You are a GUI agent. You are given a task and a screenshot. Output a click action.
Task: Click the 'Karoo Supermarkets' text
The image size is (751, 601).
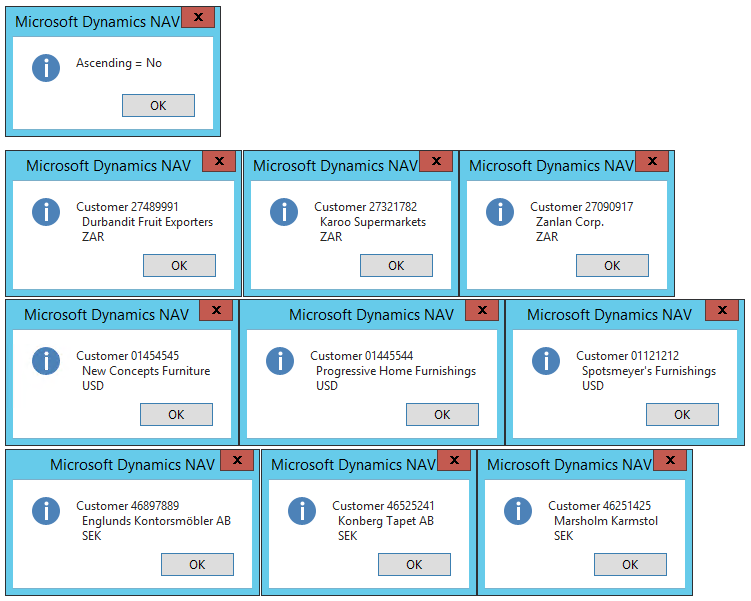point(373,222)
